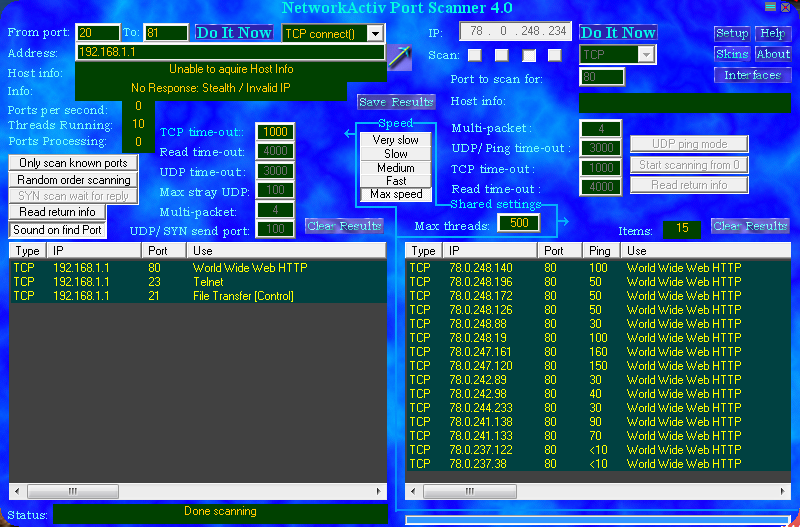This screenshot has width=800, height=527.
Task: Click the right arrow beside Max threads
Action: point(563,221)
